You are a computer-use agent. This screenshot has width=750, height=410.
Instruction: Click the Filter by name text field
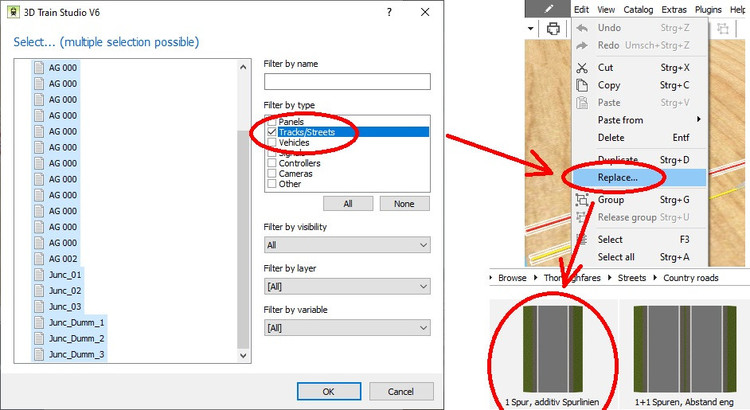(347, 81)
